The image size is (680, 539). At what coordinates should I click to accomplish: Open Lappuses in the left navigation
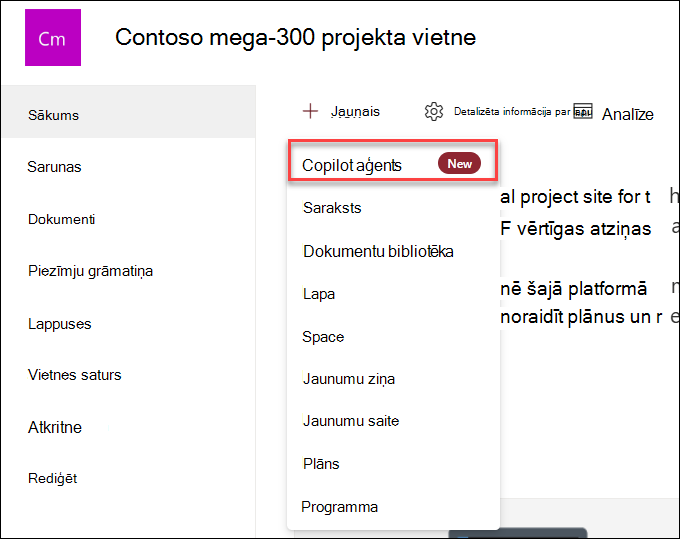coord(59,324)
